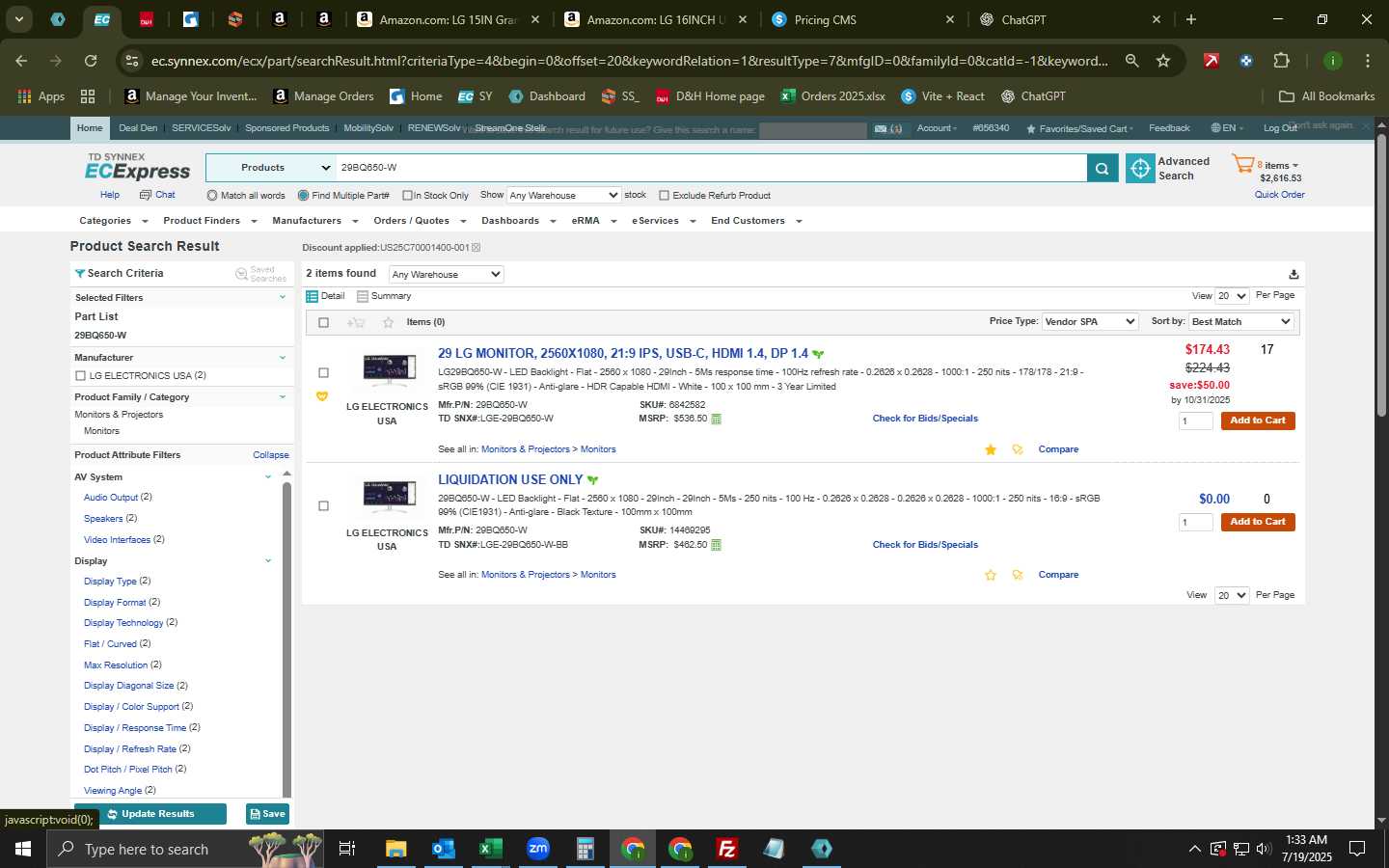This screenshot has height=868, width=1389.
Task: Open MSRP calculator icon for $536.50
Action: [716, 420]
